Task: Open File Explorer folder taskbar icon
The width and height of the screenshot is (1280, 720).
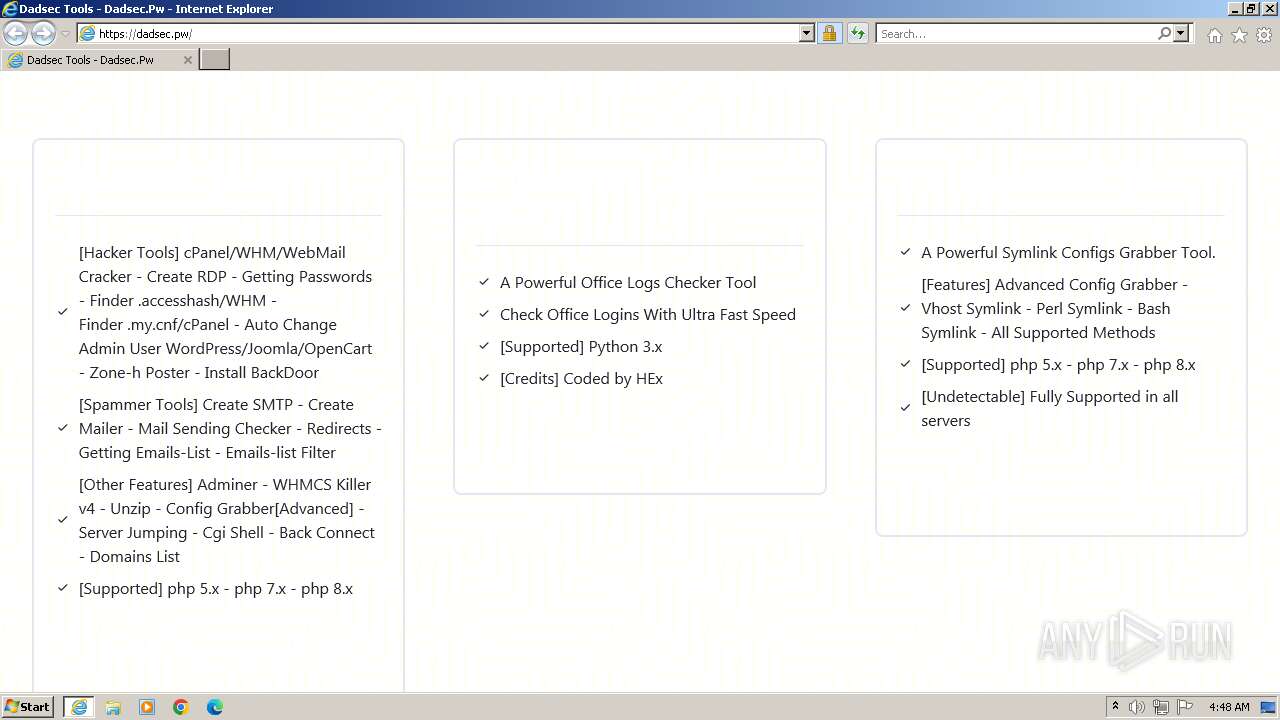Action: coord(113,707)
